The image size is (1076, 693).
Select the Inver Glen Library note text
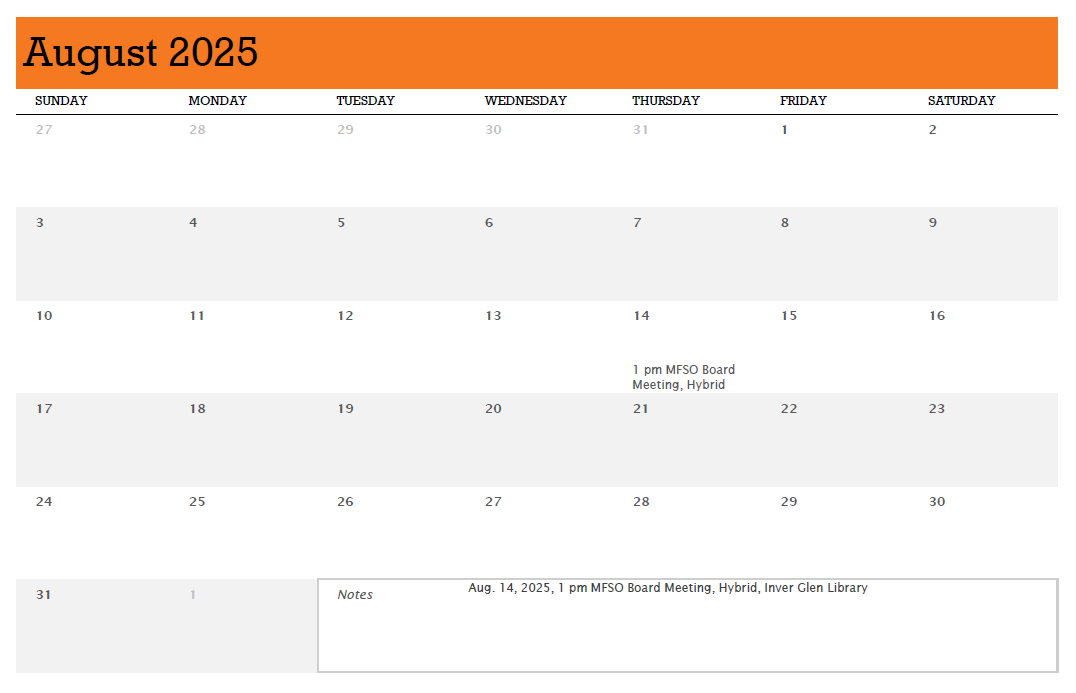coord(667,588)
